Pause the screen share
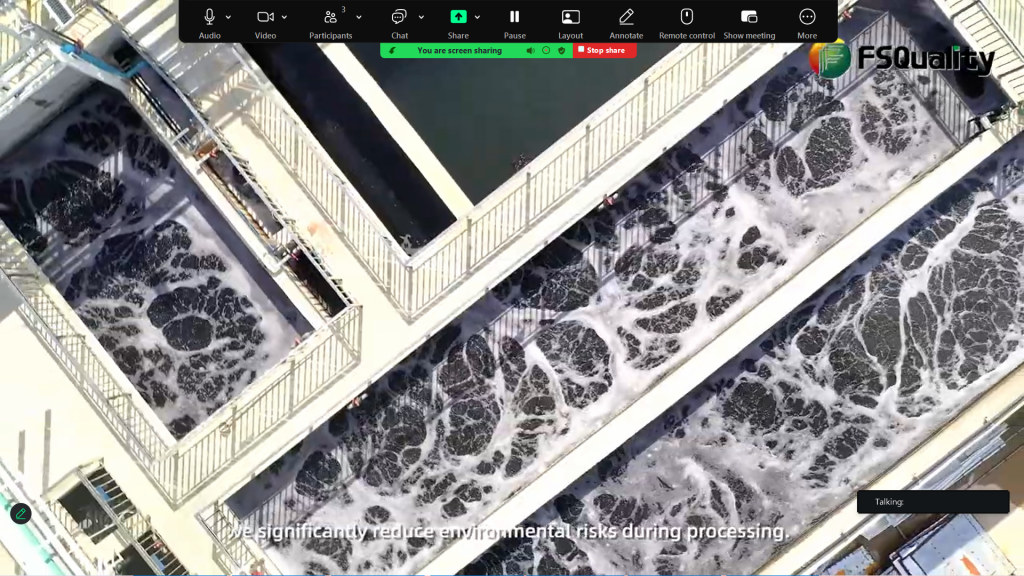The image size is (1024, 576). coord(514,17)
